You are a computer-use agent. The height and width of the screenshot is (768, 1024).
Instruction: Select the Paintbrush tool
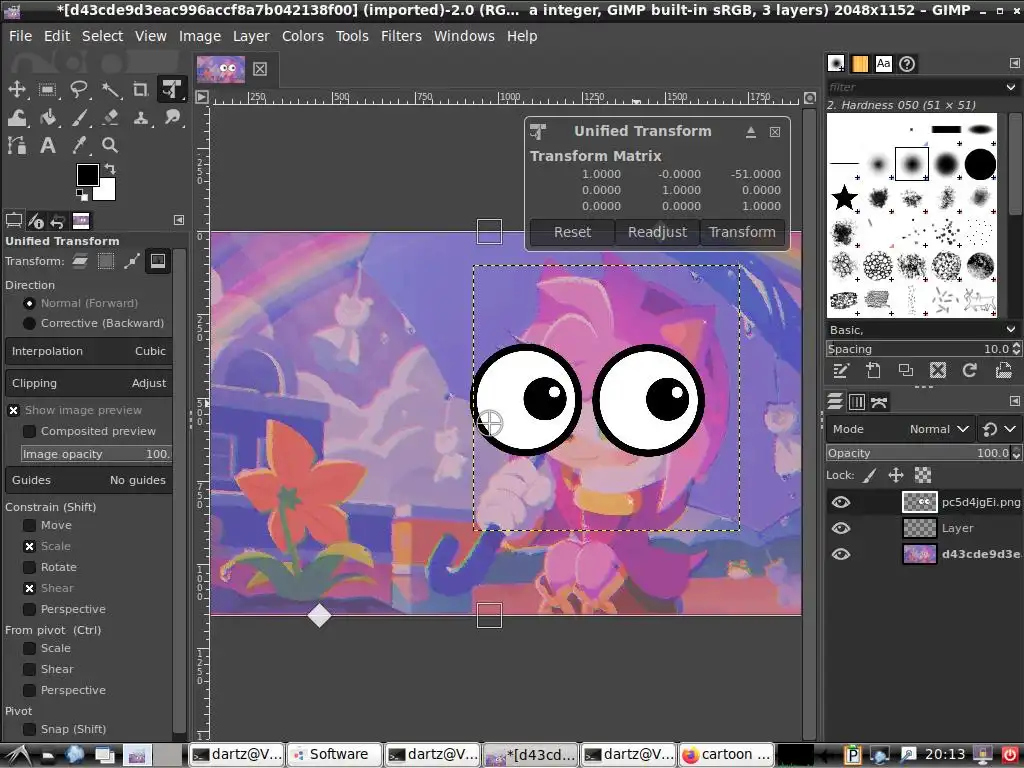(78, 118)
